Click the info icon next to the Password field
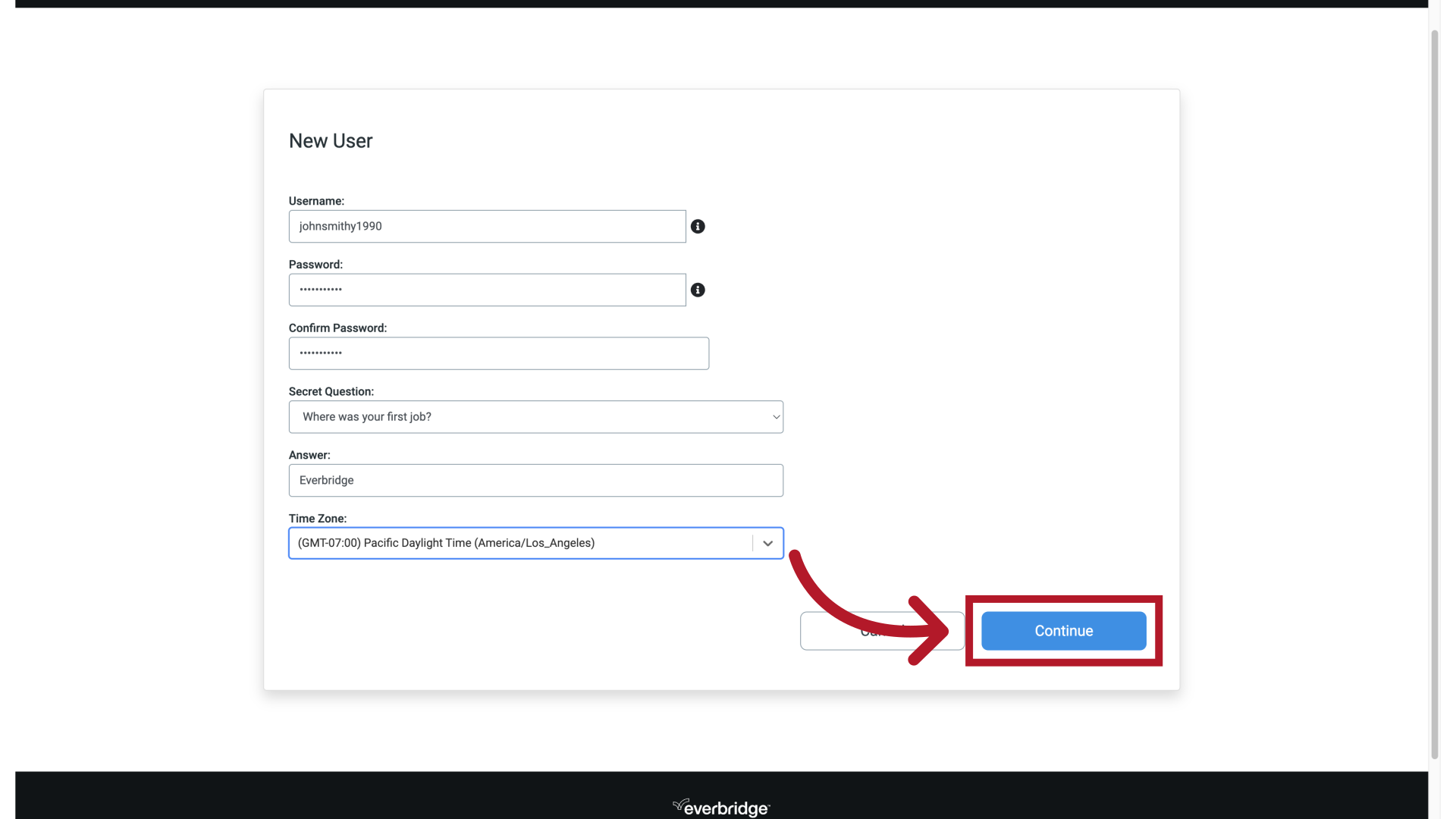1456x819 pixels. (x=698, y=290)
